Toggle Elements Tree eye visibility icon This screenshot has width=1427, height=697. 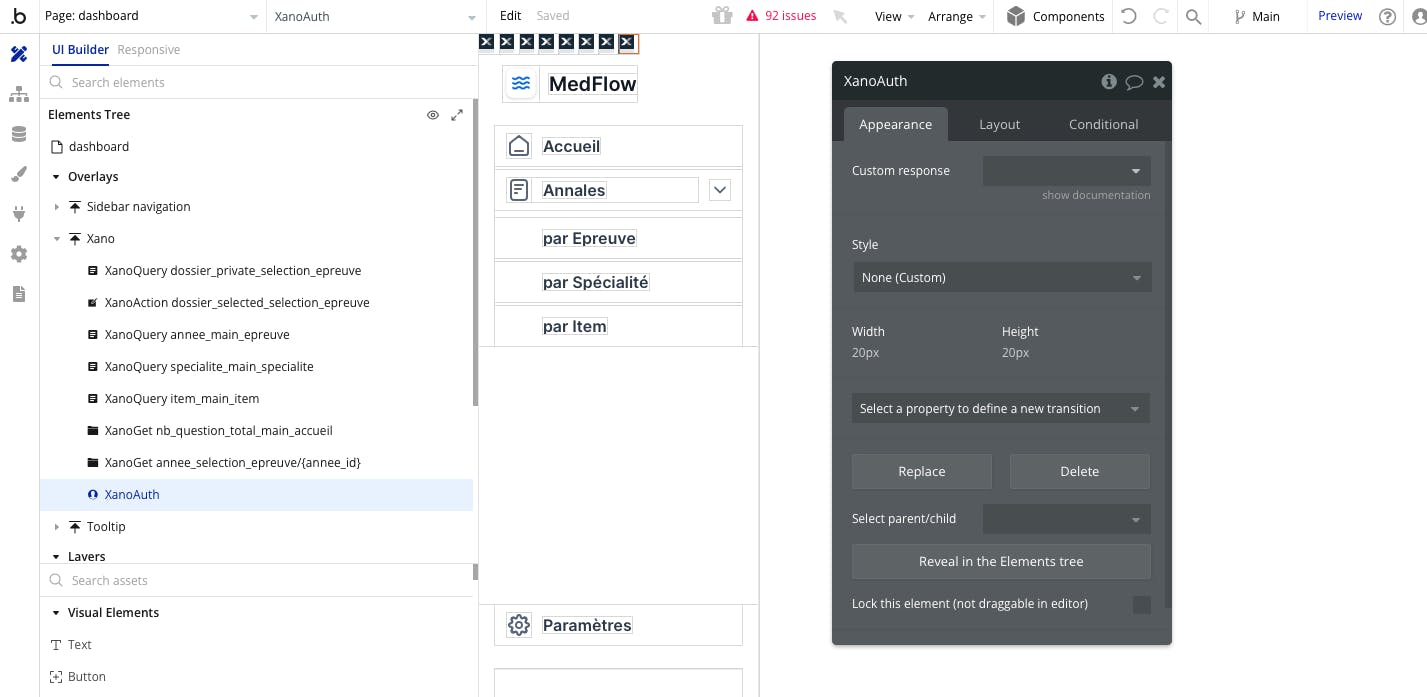tap(433, 115)
